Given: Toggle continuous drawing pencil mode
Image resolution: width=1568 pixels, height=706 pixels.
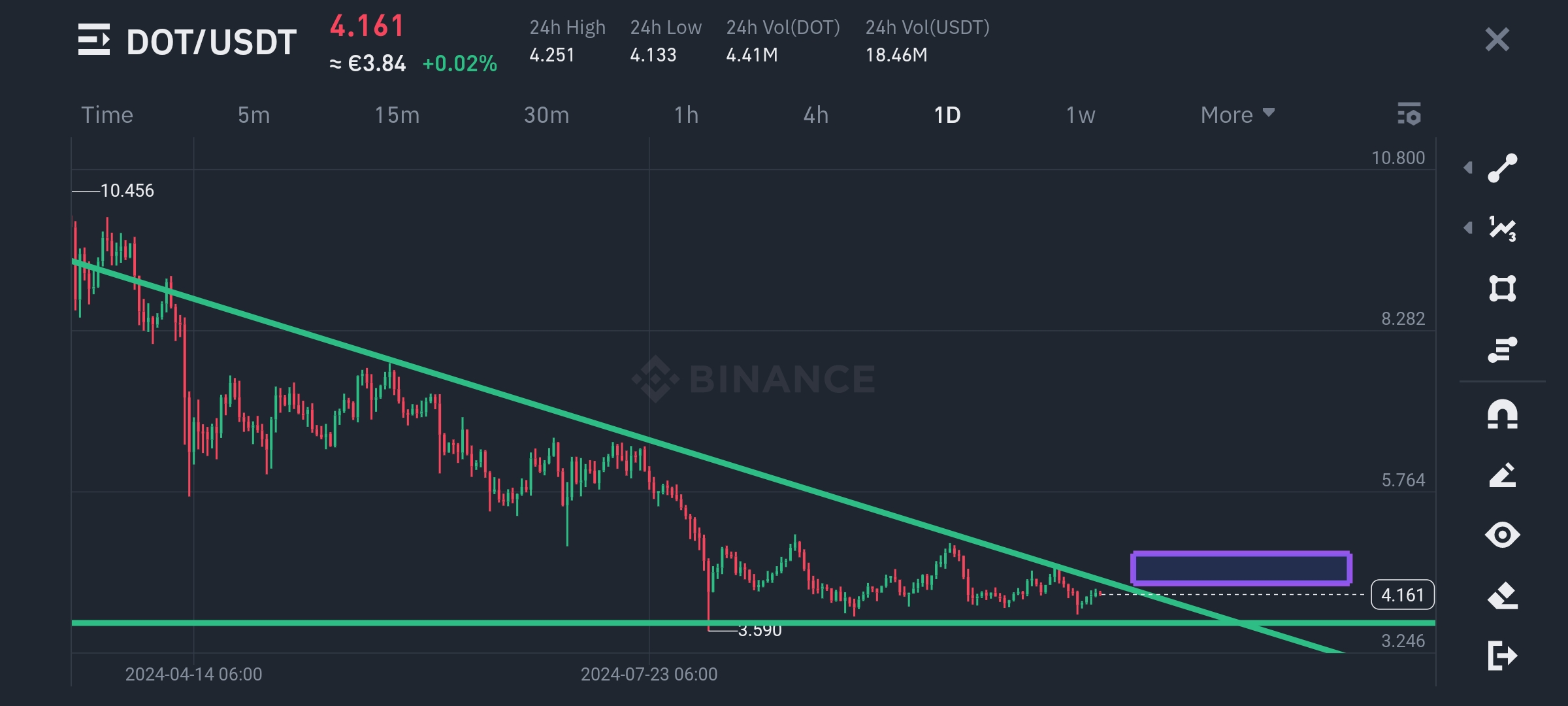Looking at the screenshot, I should [x=1502, y=475].
